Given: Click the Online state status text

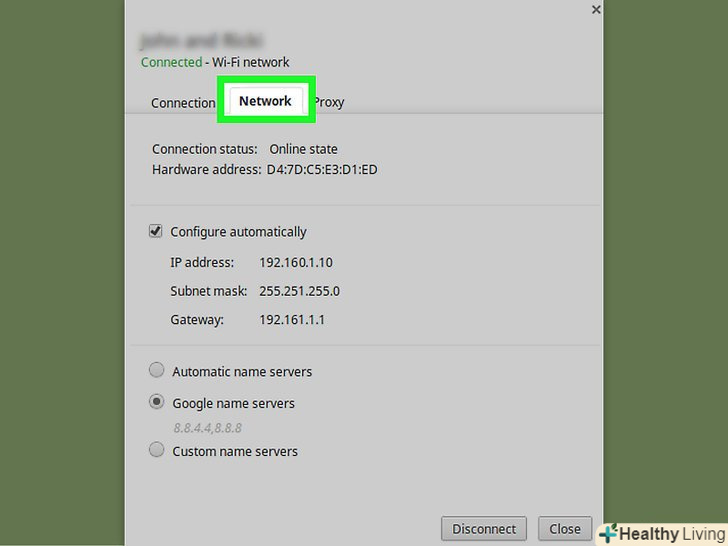Looking at the screenshot, I should (x=304, y=149).
